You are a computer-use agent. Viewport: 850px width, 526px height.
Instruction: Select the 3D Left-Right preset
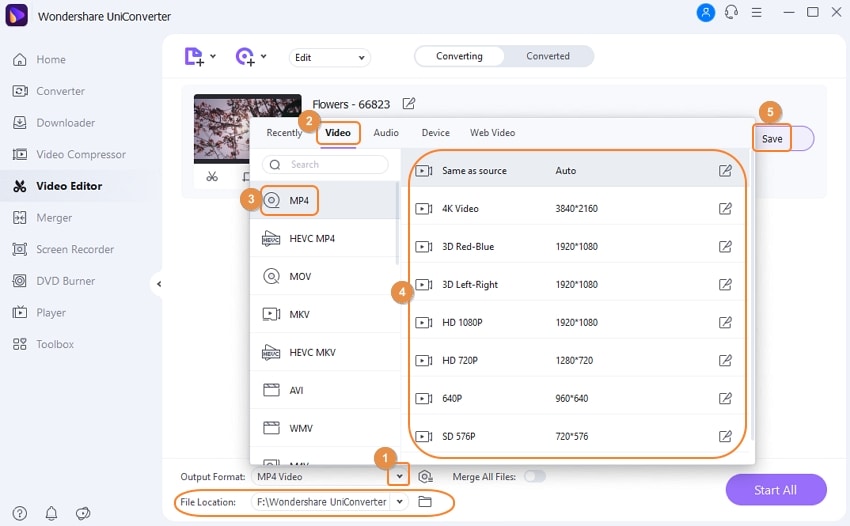click(x=577, y=285)
